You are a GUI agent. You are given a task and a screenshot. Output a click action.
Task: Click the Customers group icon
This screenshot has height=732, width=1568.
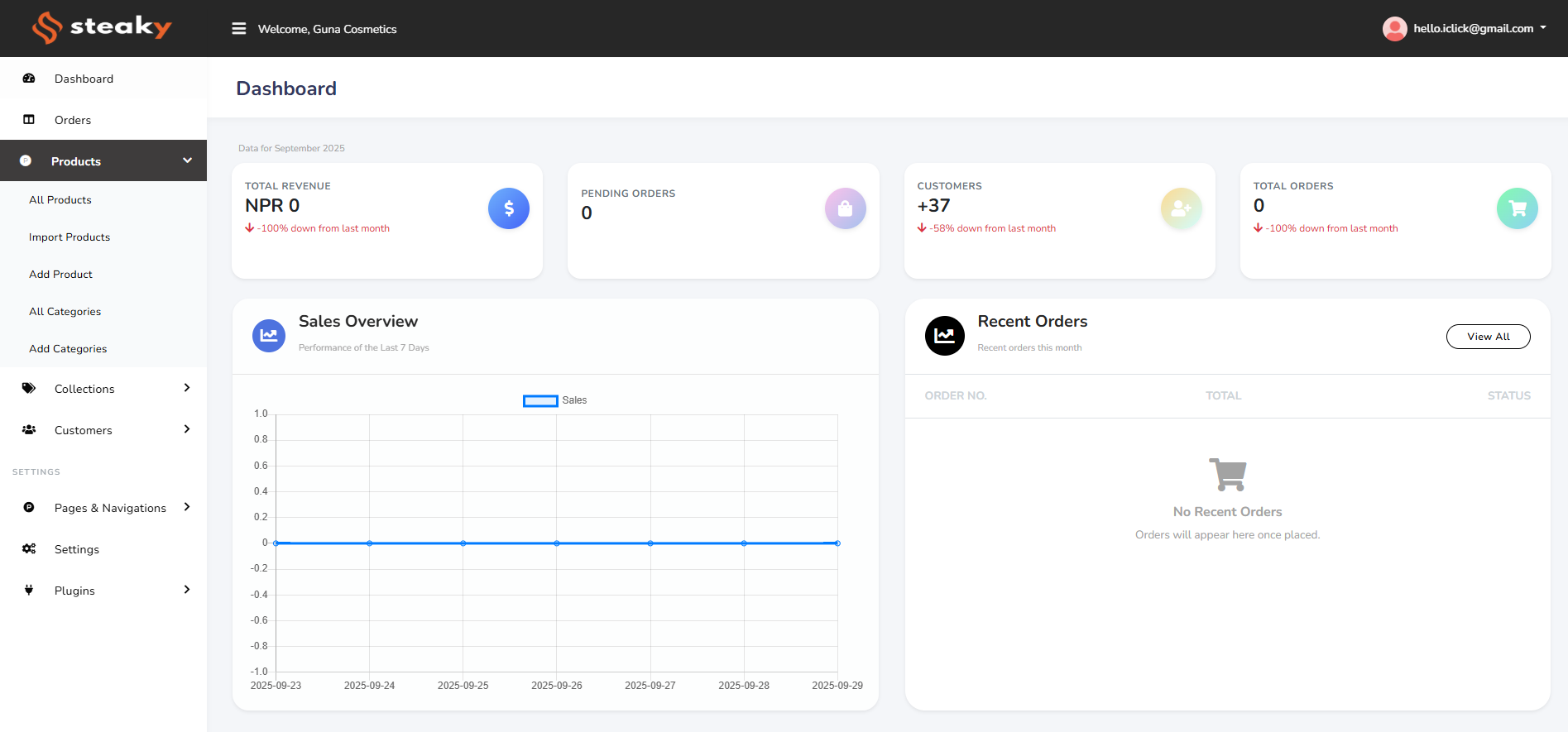(29, 429)
